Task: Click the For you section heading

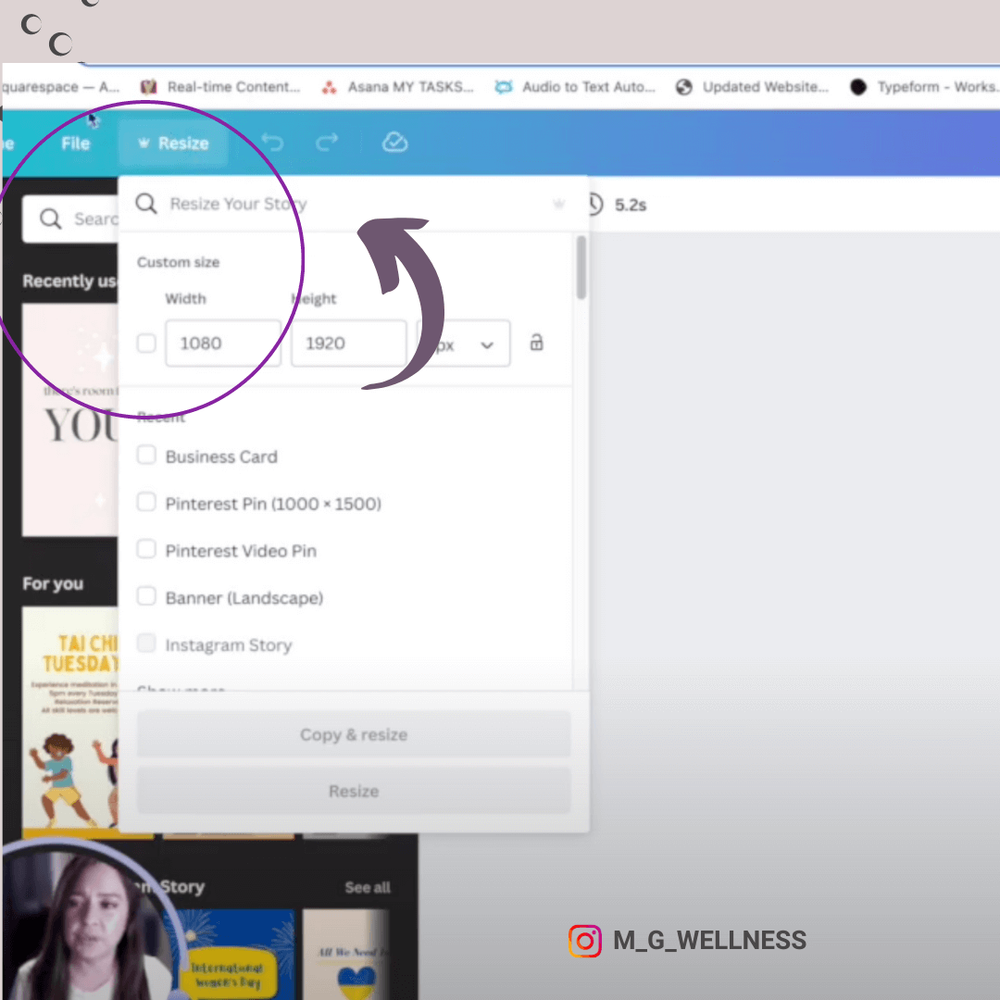Action: tap(53, 584)
